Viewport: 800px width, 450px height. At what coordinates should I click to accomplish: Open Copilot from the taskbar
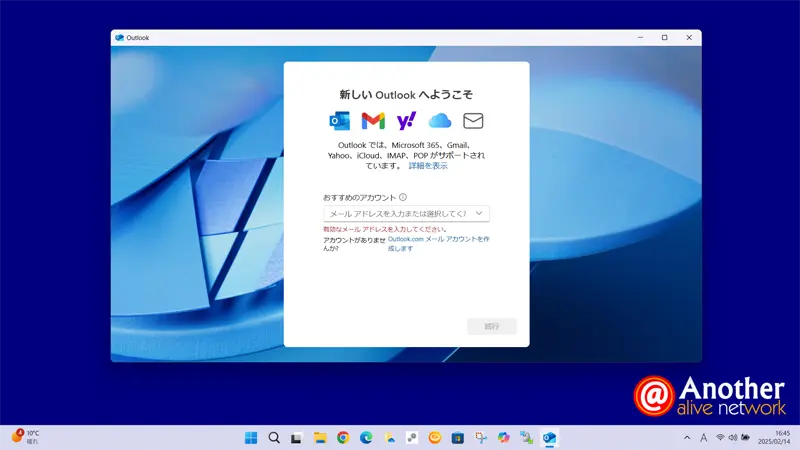pos(504,438)
